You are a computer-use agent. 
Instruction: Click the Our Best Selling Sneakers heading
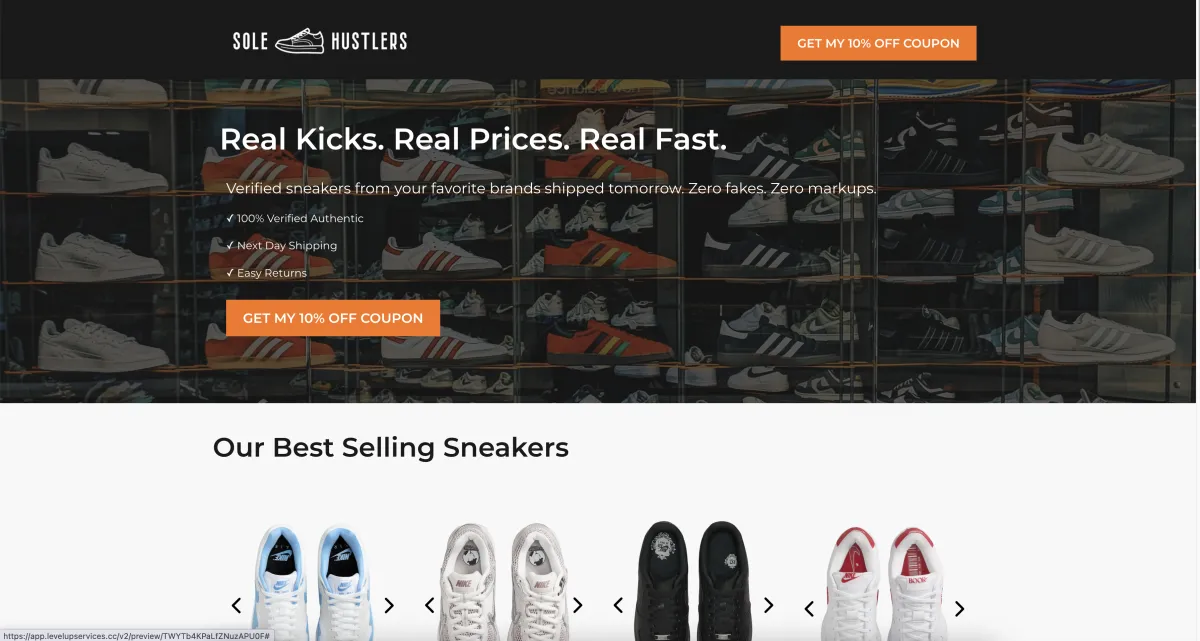click(391, 447)
